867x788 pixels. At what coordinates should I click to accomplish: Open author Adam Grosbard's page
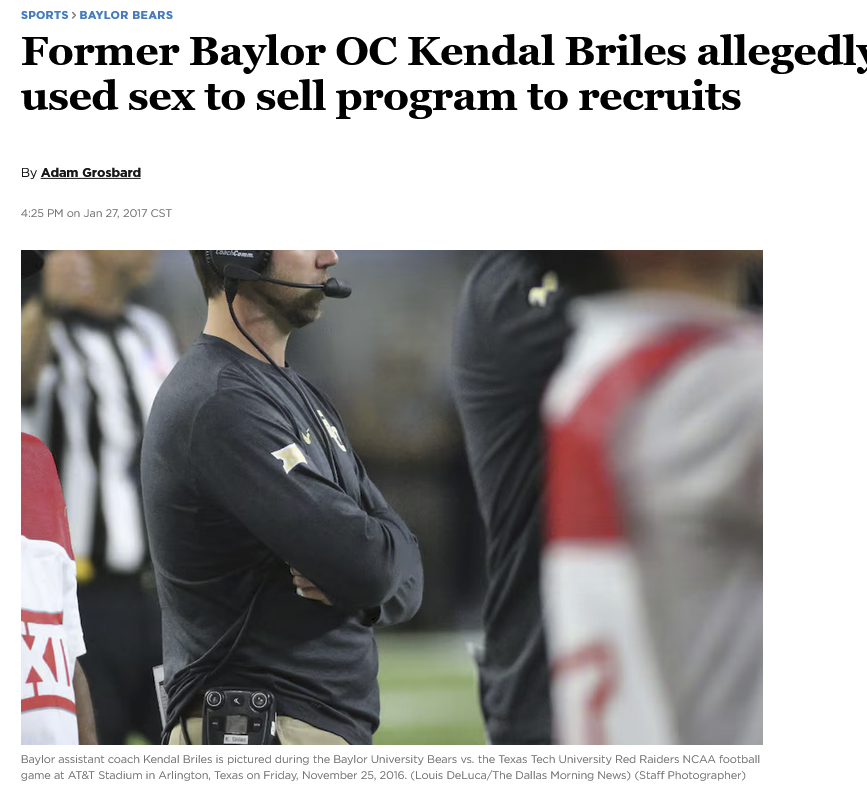(x=91, y=173)
